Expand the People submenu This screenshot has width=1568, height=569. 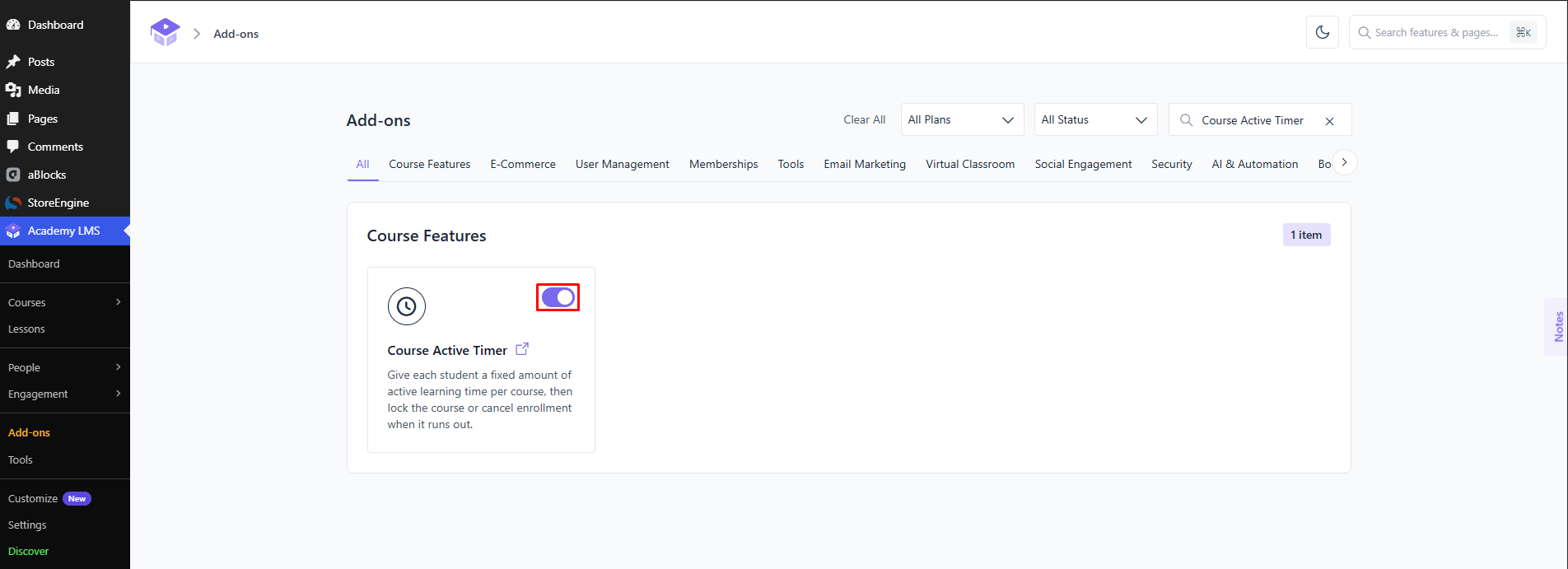[x=65, y=367]
